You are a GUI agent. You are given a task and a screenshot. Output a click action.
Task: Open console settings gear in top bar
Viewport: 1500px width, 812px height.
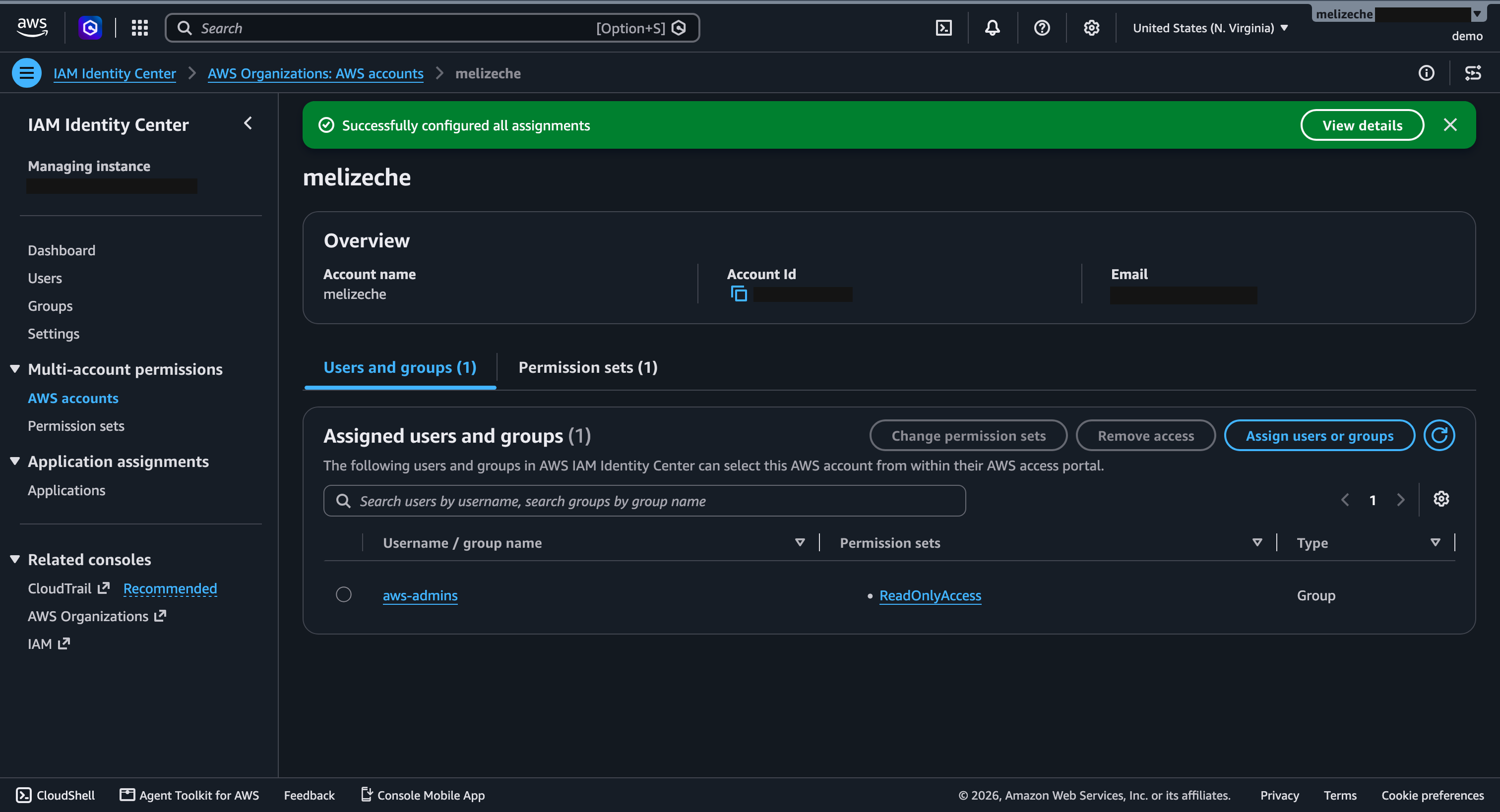click(1091, 28)
